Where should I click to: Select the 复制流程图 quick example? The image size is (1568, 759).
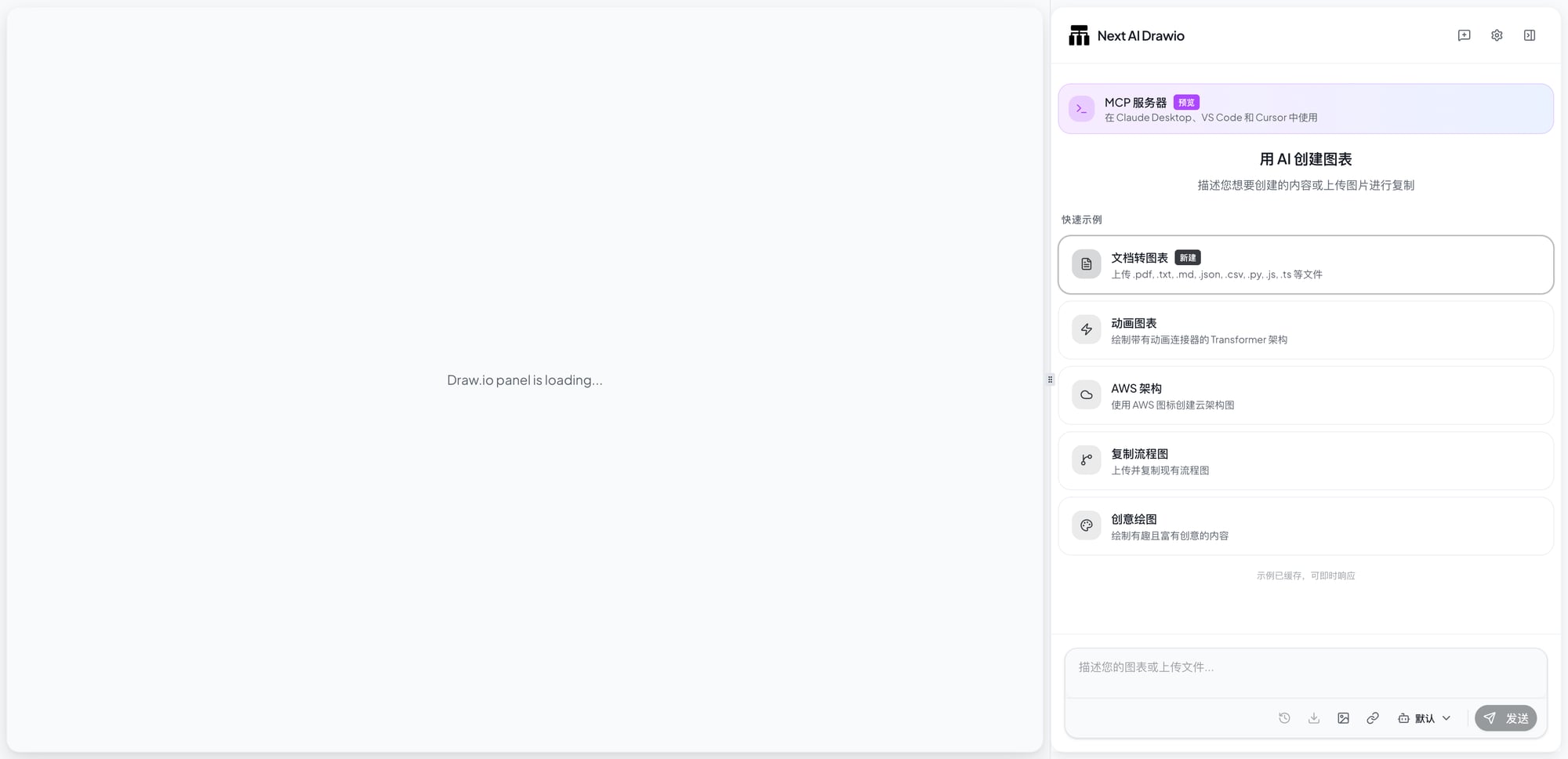pyautogui.click(x=1305, y=460)
